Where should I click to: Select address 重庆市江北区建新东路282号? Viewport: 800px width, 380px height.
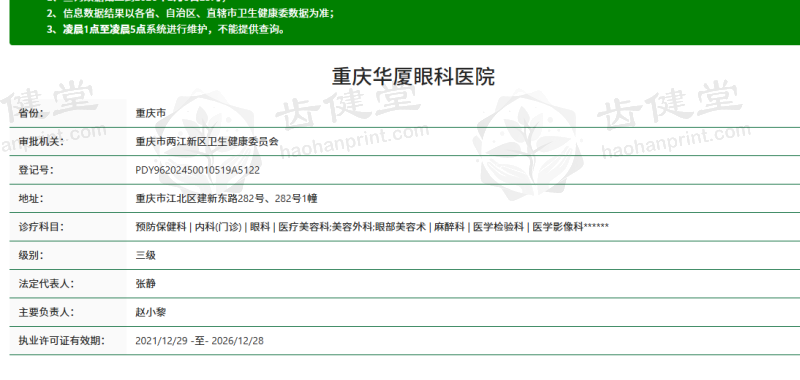(x=200, y=198)
